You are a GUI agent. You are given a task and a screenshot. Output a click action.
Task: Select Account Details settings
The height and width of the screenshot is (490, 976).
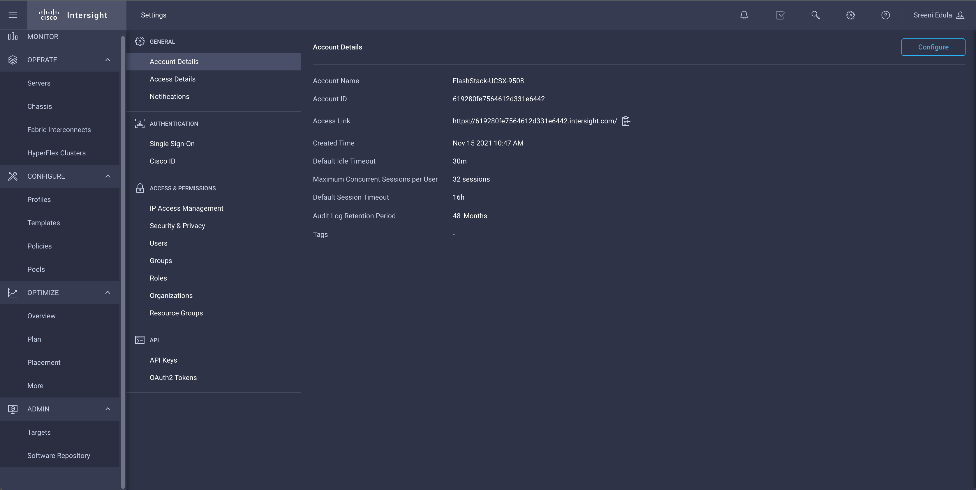(214, 62)
